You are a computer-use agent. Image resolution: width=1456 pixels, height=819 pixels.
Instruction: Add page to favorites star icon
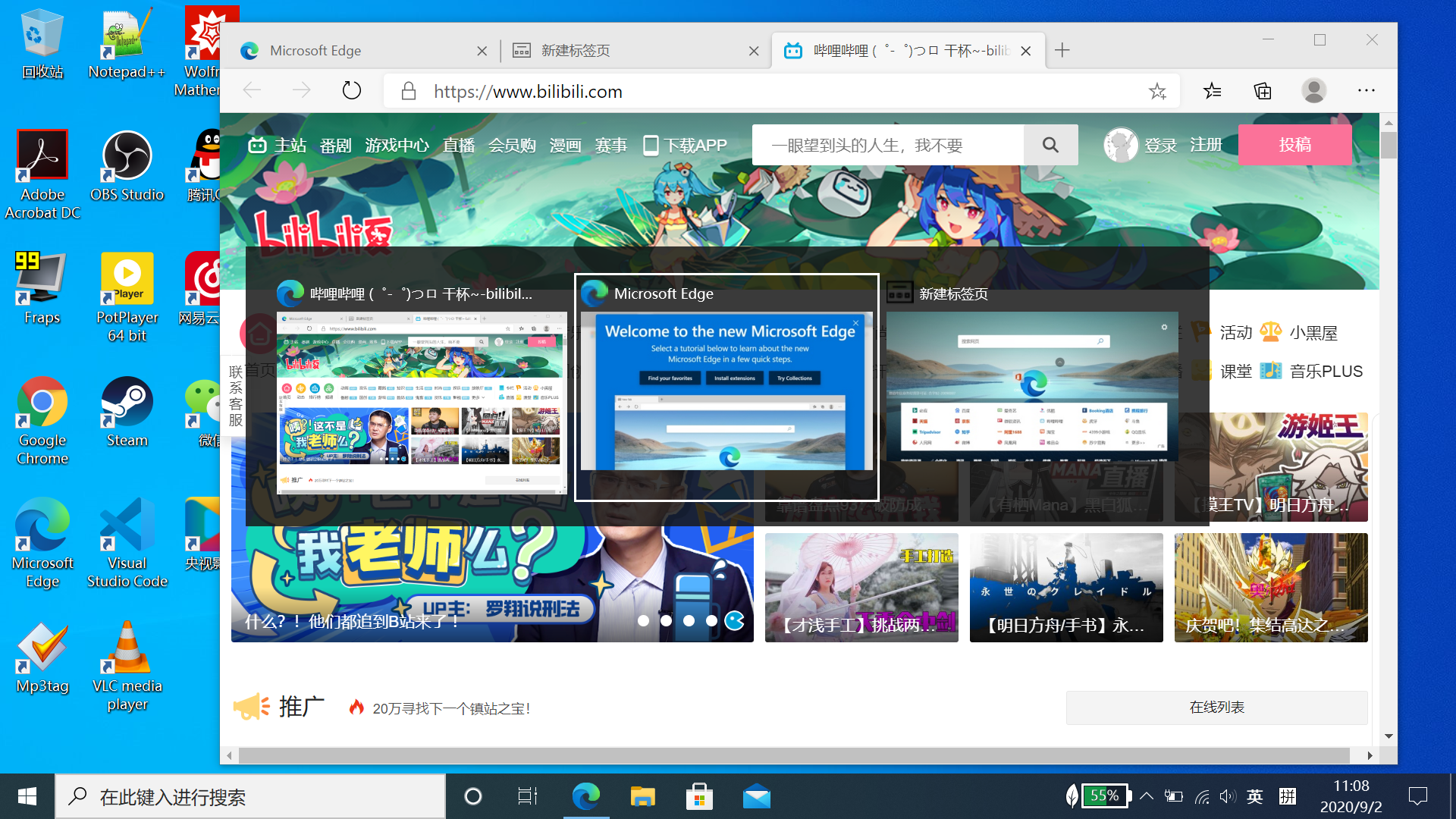tap(1156, 92)
